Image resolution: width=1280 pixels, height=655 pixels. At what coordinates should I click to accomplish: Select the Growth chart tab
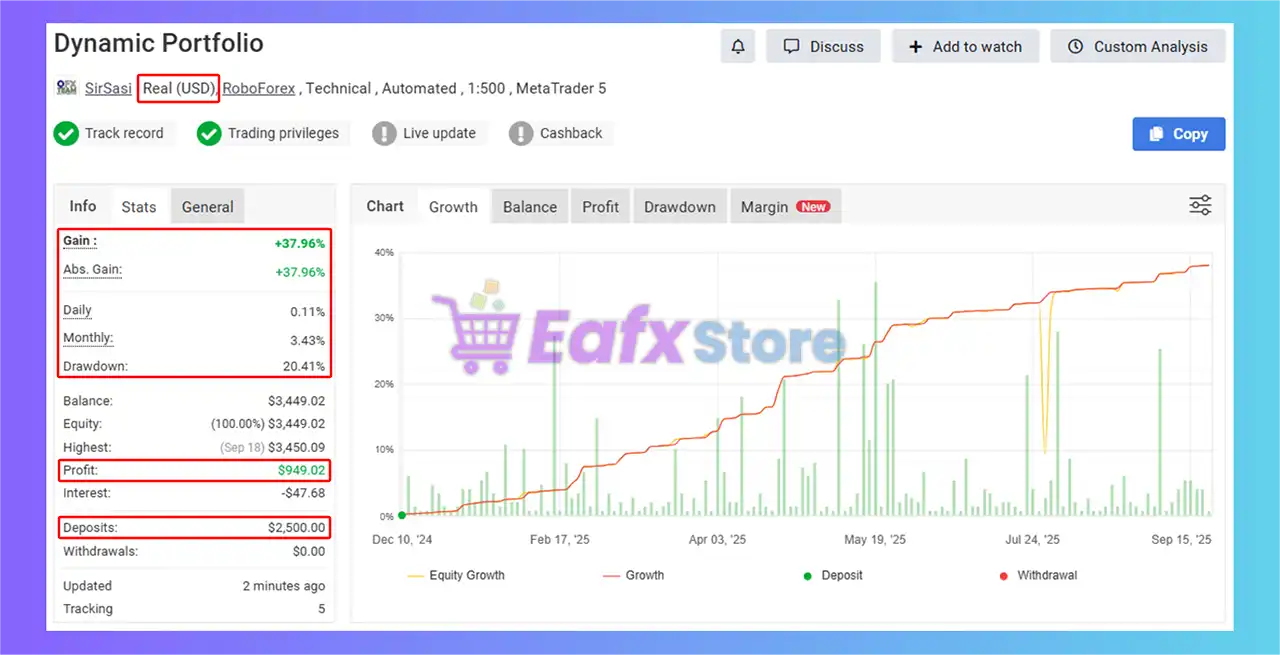tap(453, 207)
